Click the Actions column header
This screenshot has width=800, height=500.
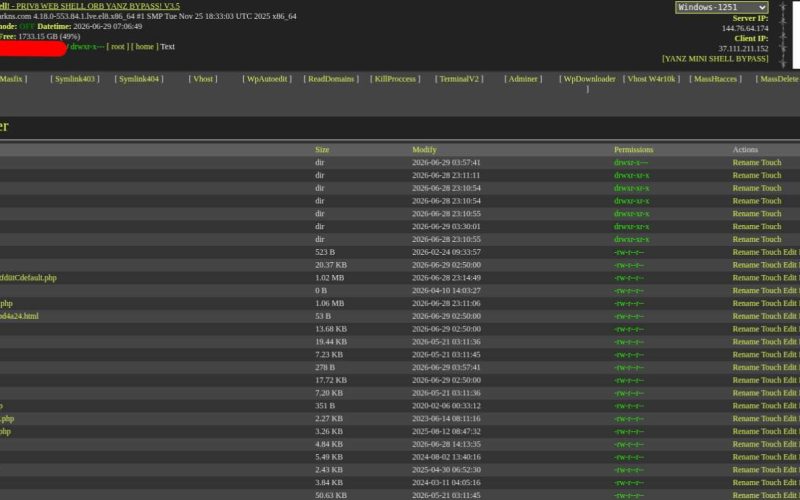tap(745, 150)
